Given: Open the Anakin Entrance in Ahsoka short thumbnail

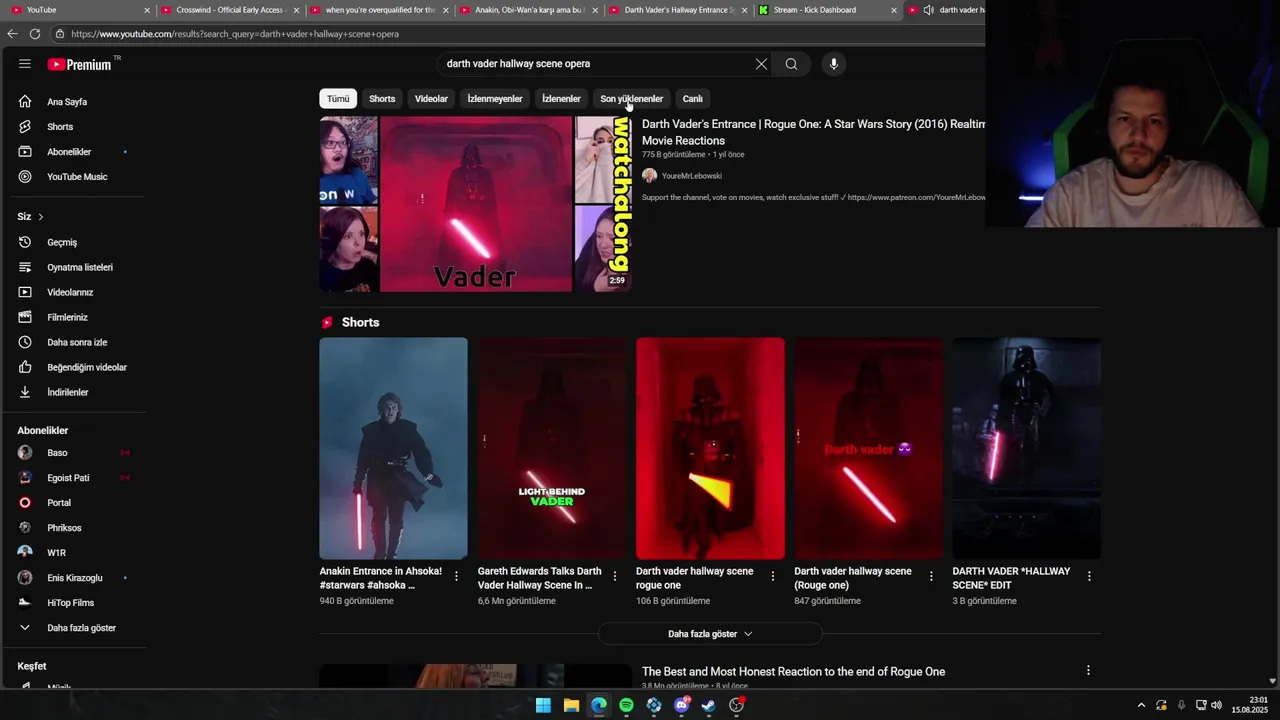Looking at the screenshot, I should (393, 448).
